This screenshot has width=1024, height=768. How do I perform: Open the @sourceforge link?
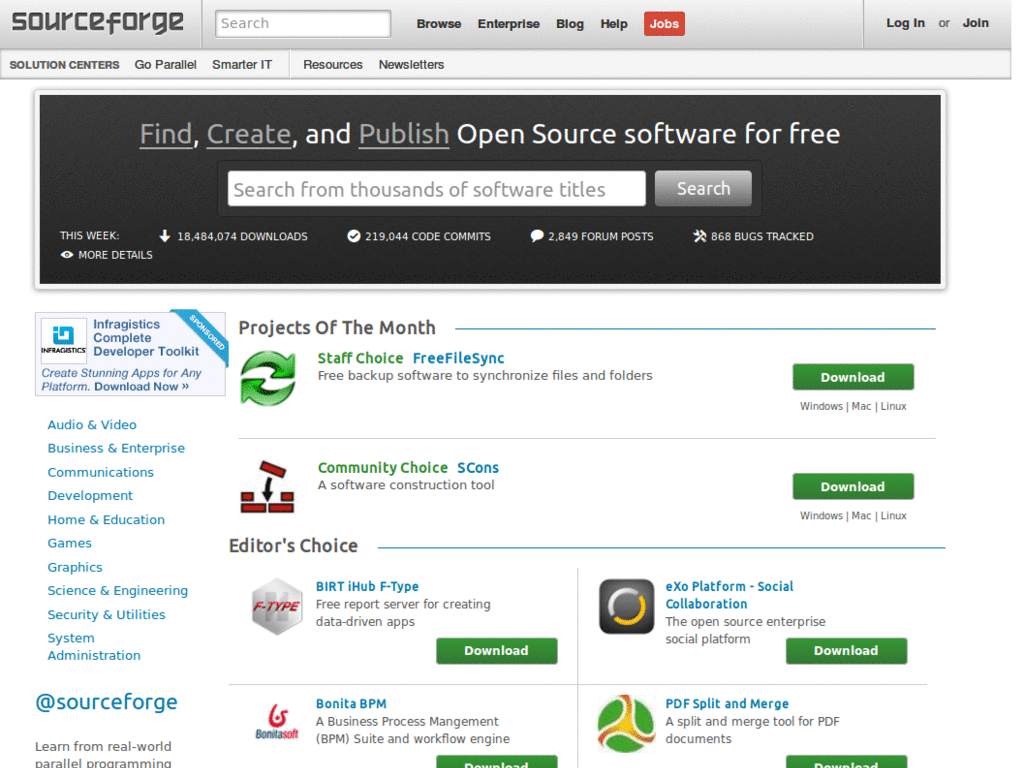[x=106, y=702]
